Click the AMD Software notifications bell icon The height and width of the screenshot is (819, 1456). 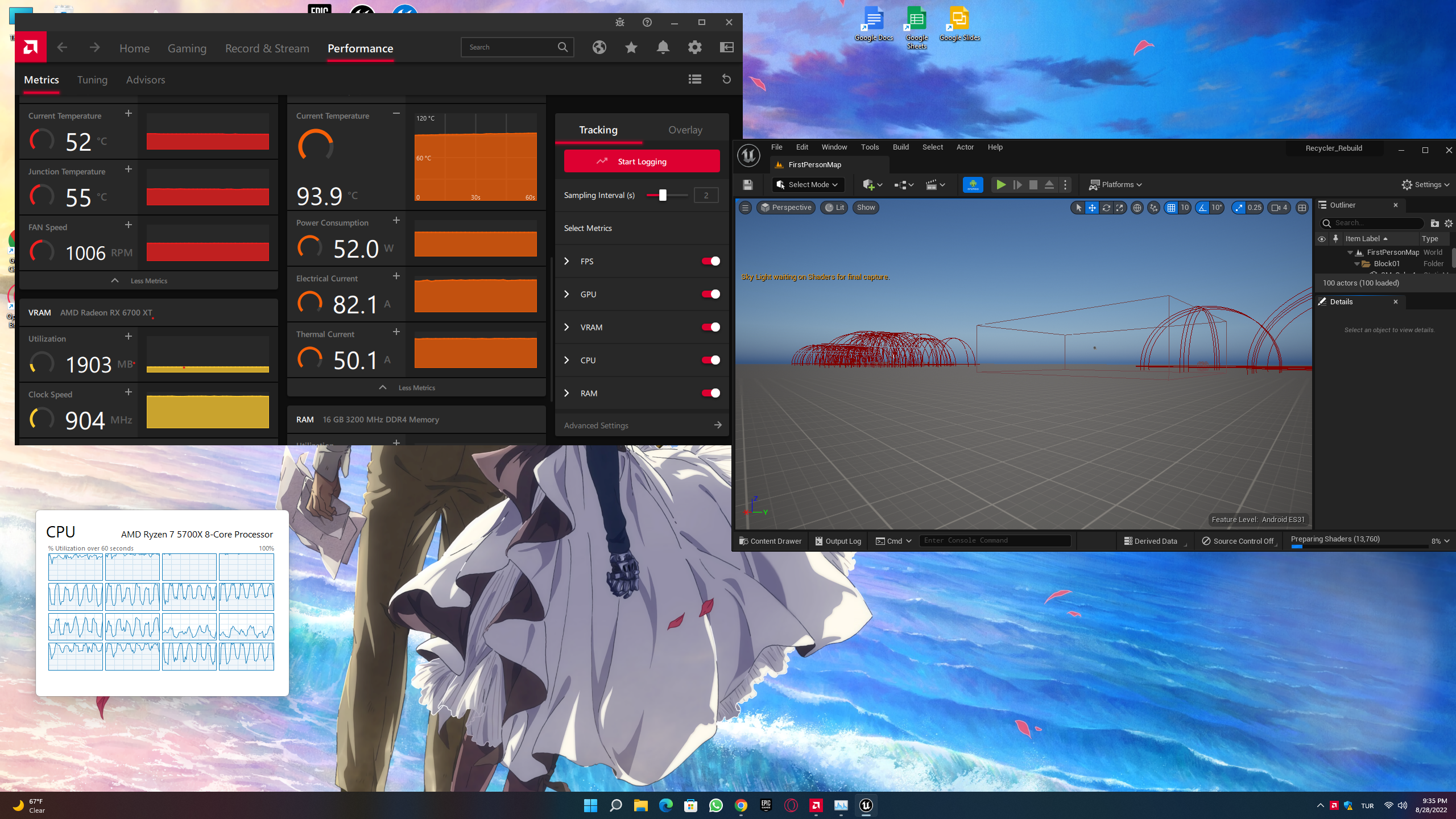coord(663,47)
